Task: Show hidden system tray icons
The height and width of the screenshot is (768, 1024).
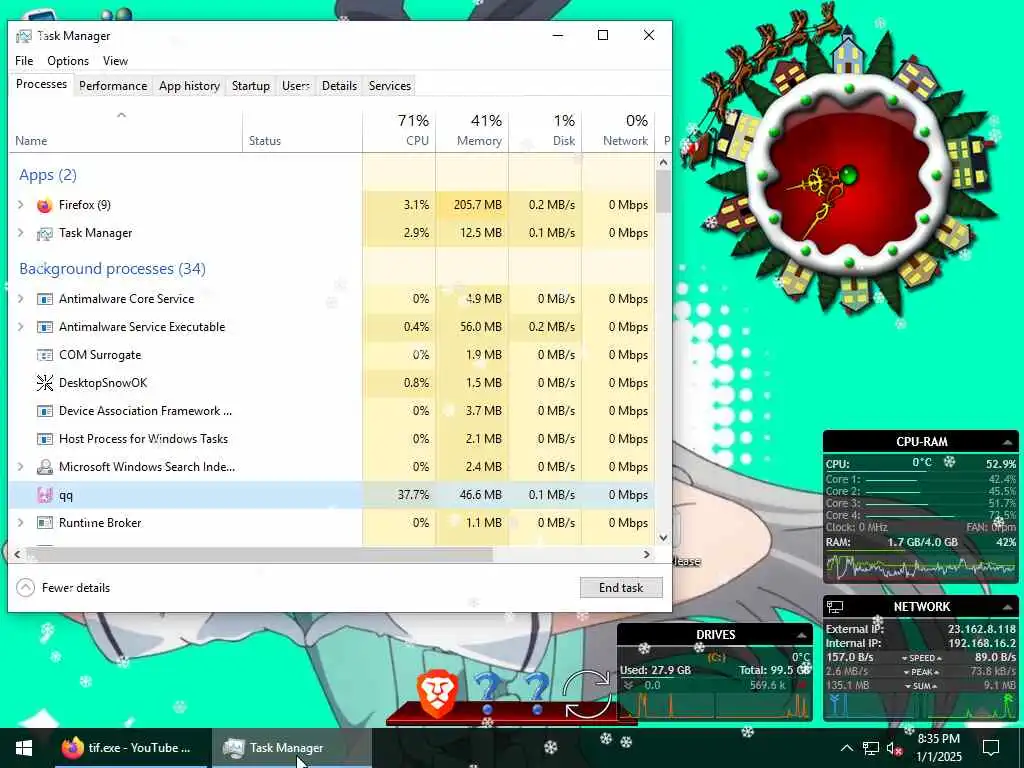Action: (846, 748)
